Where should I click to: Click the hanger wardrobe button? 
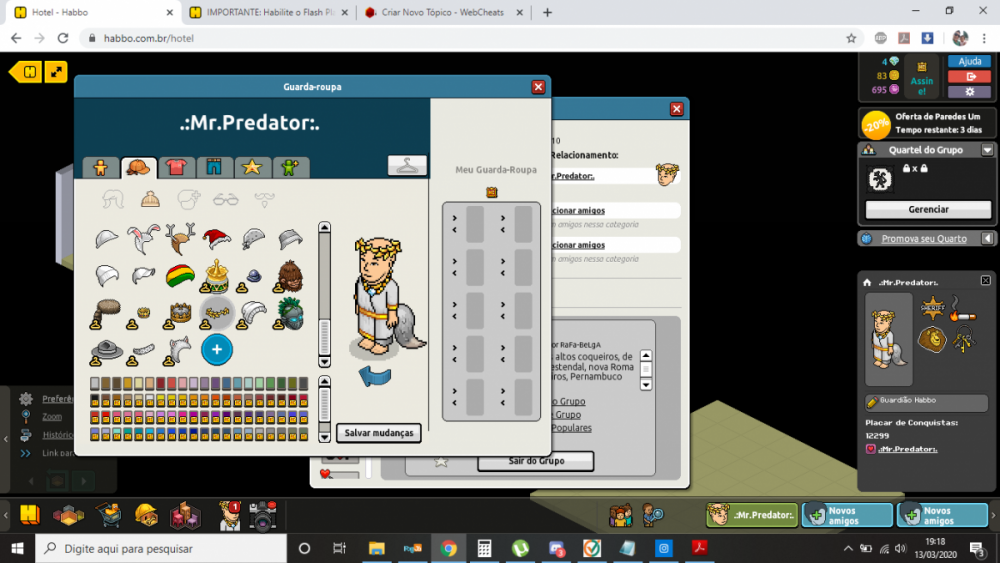407,165
